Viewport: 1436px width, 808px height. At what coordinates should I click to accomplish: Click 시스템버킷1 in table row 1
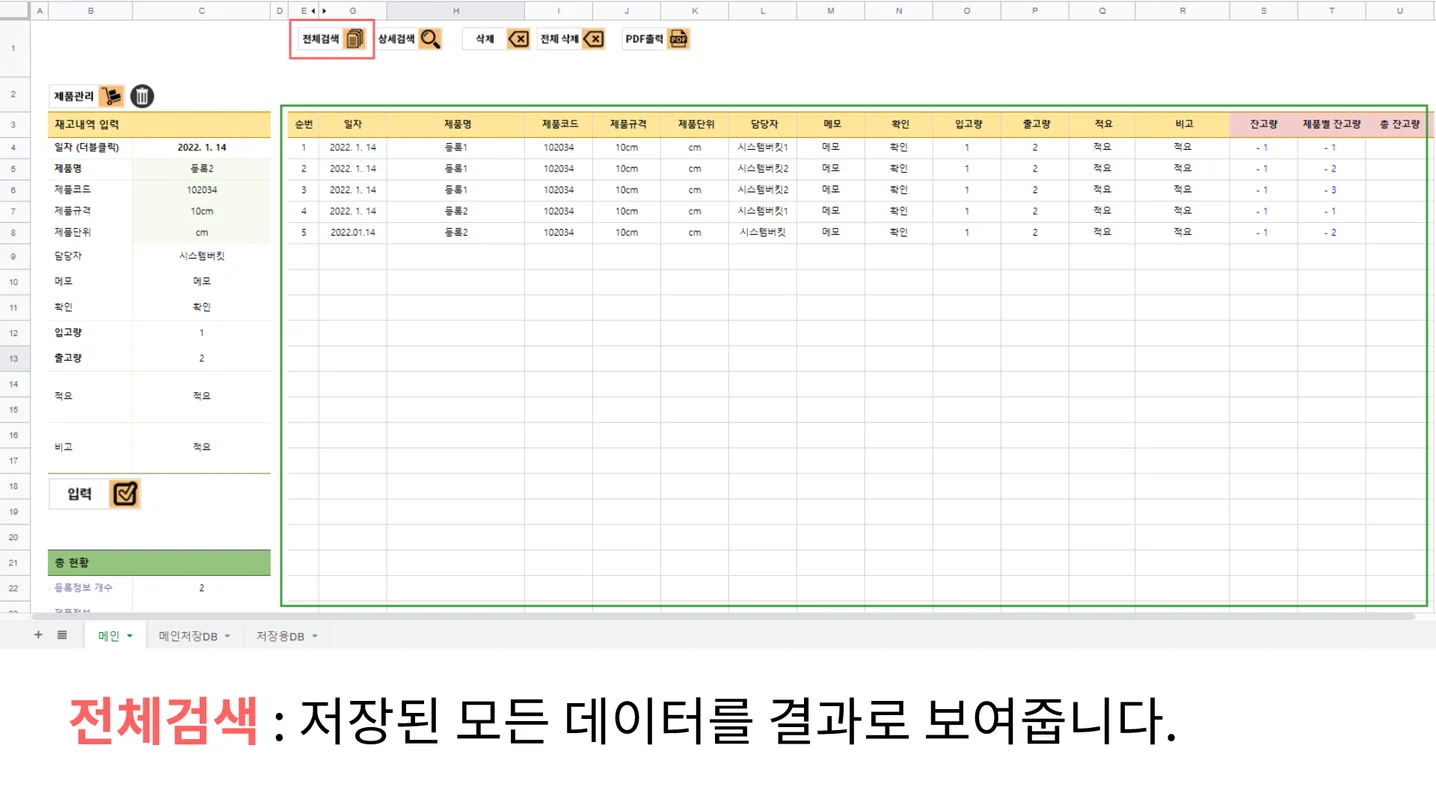pos(763,147)
